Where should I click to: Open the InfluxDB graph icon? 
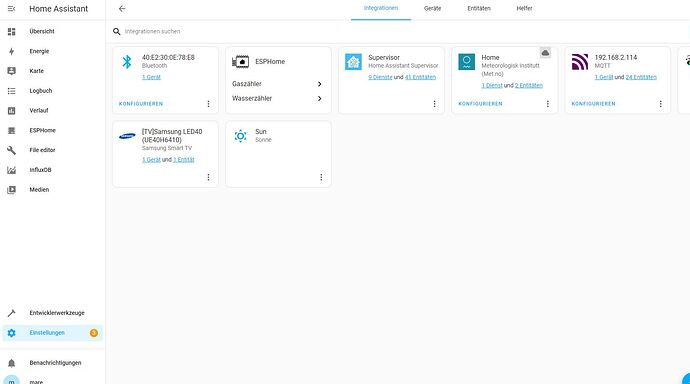(11, 170)
